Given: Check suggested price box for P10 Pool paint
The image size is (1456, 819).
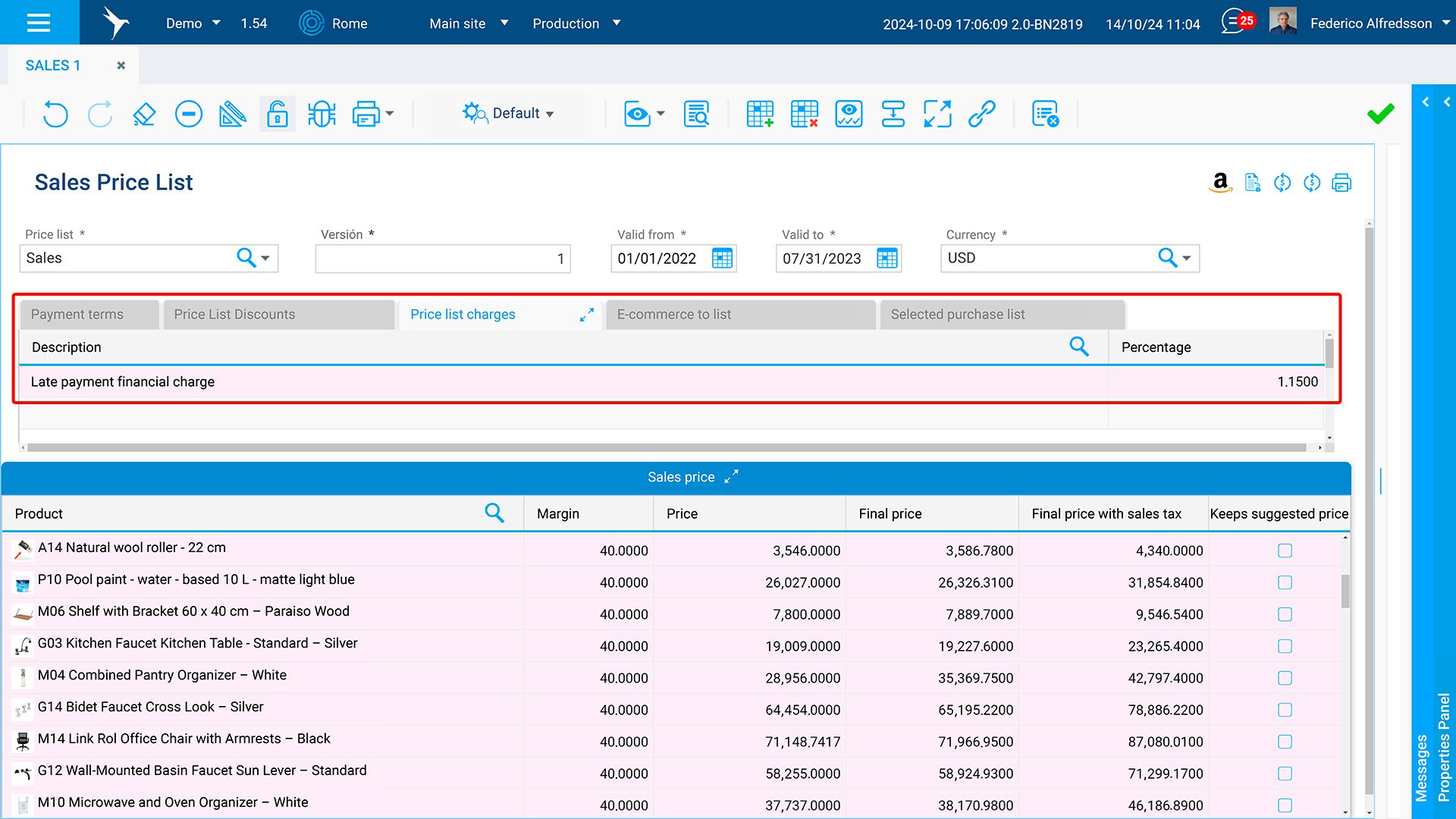Looking at the screenshot, I should point(1285,582).
